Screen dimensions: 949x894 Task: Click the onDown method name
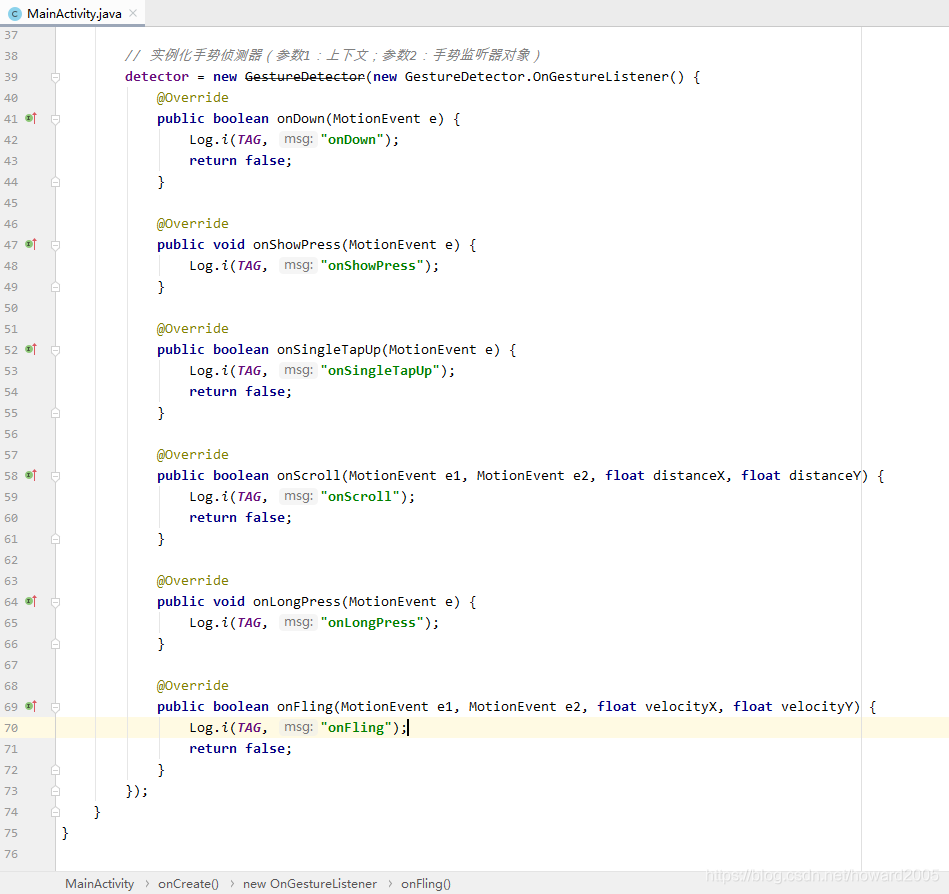tap(301, 119)
